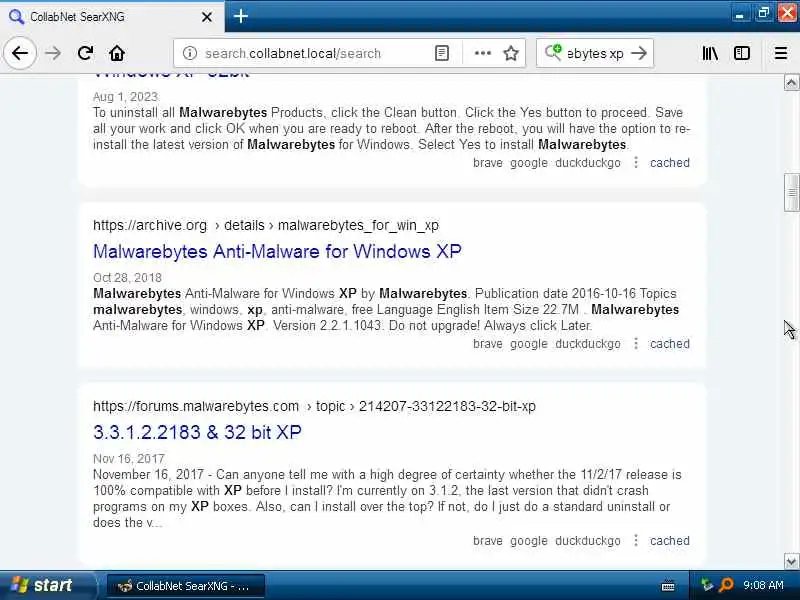The image size is (800, 600).
Task: Close the CollabNet SearXNG tab
Action: tap(207, 17)
